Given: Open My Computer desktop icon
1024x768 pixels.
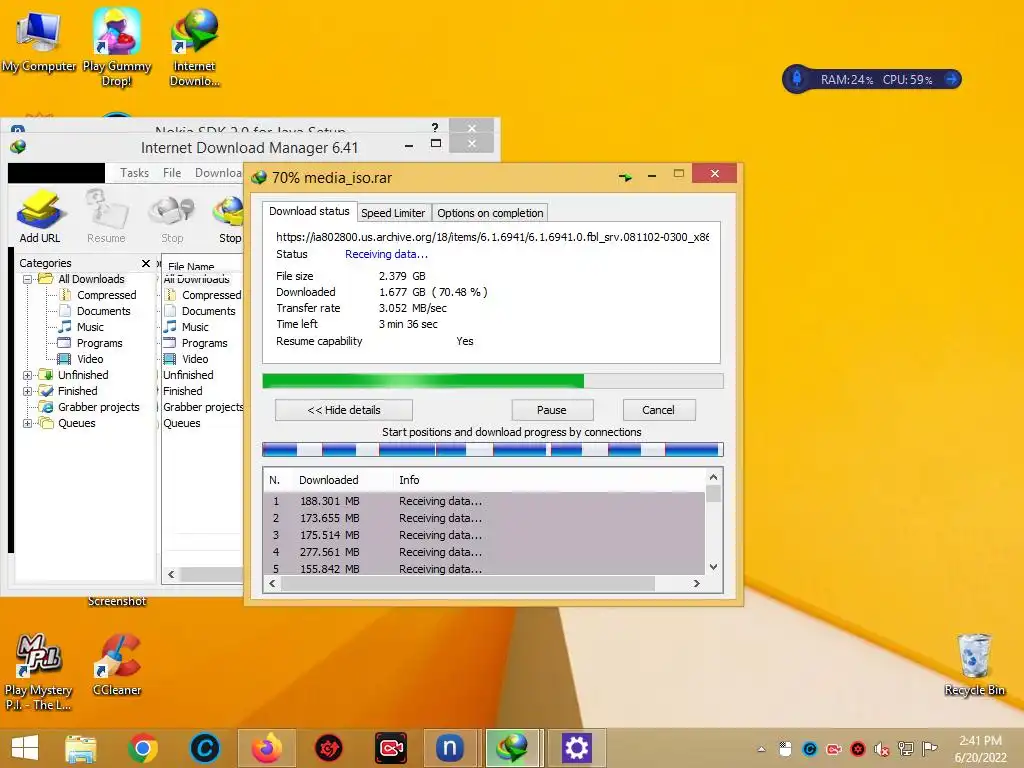Looking at the screenshot, I should [x=39, y=42].
